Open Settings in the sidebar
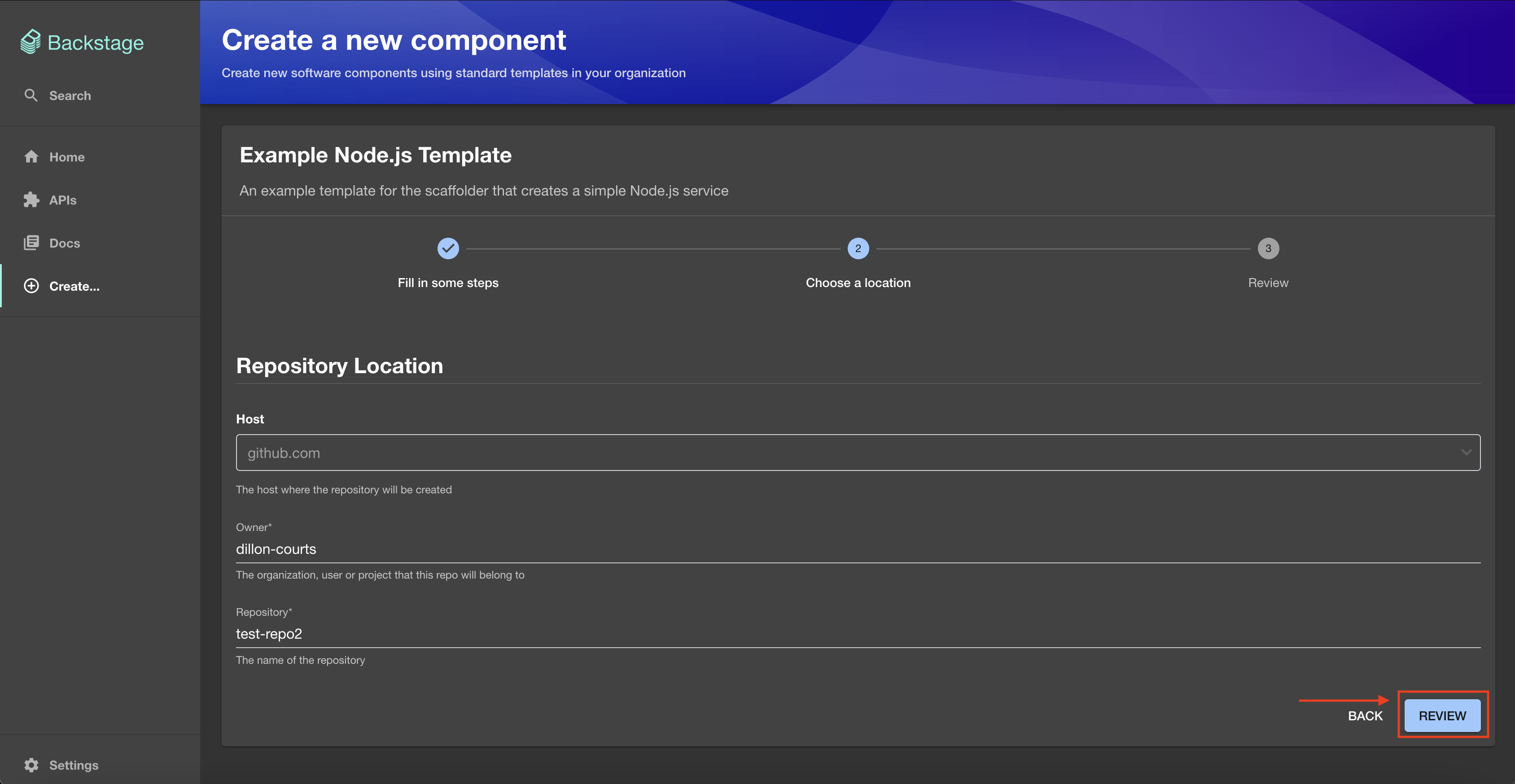This screenshot has height=784, width=1515. coord(74,765)
